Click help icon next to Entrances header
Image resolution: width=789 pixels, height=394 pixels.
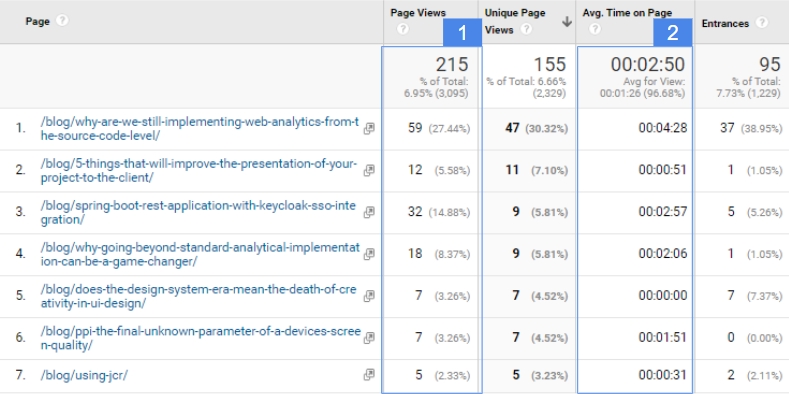click(762, 23)
